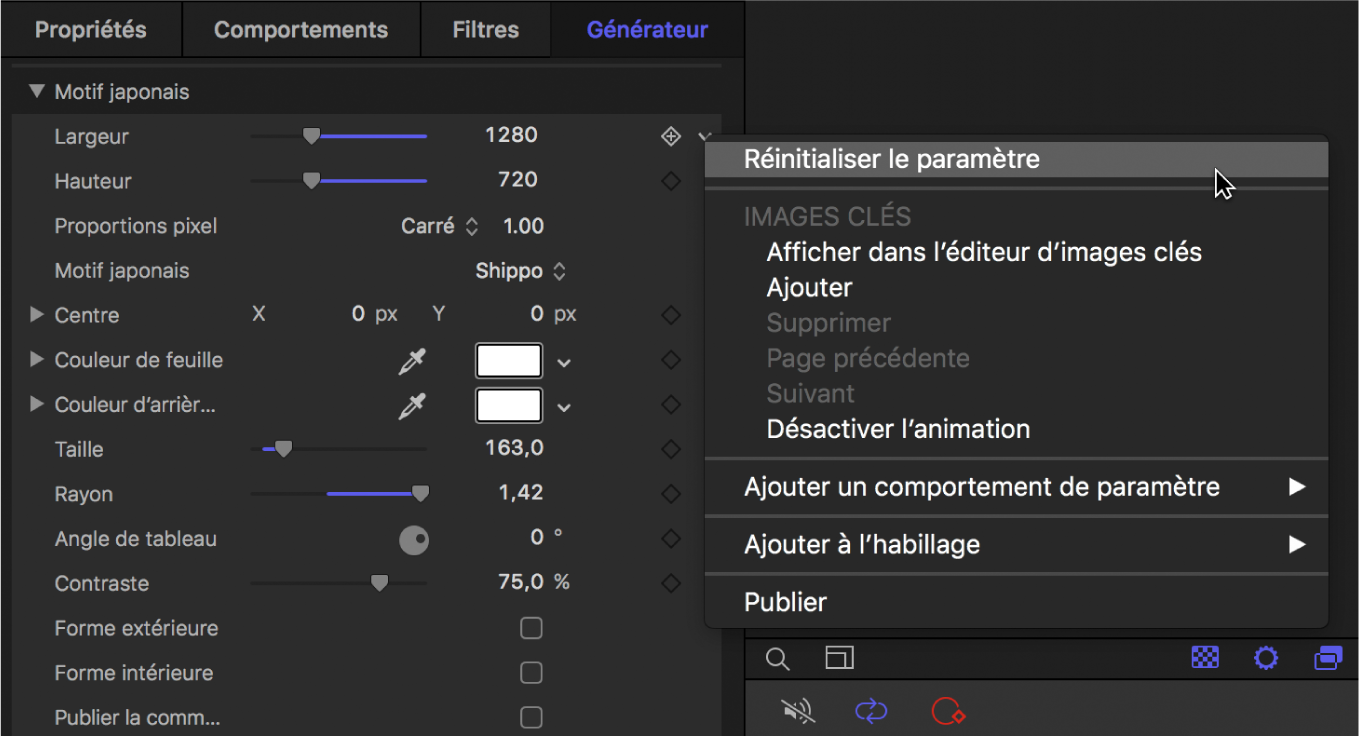
Task: Enable the Forme intérieure checkbox
Action: coord(531,673)
